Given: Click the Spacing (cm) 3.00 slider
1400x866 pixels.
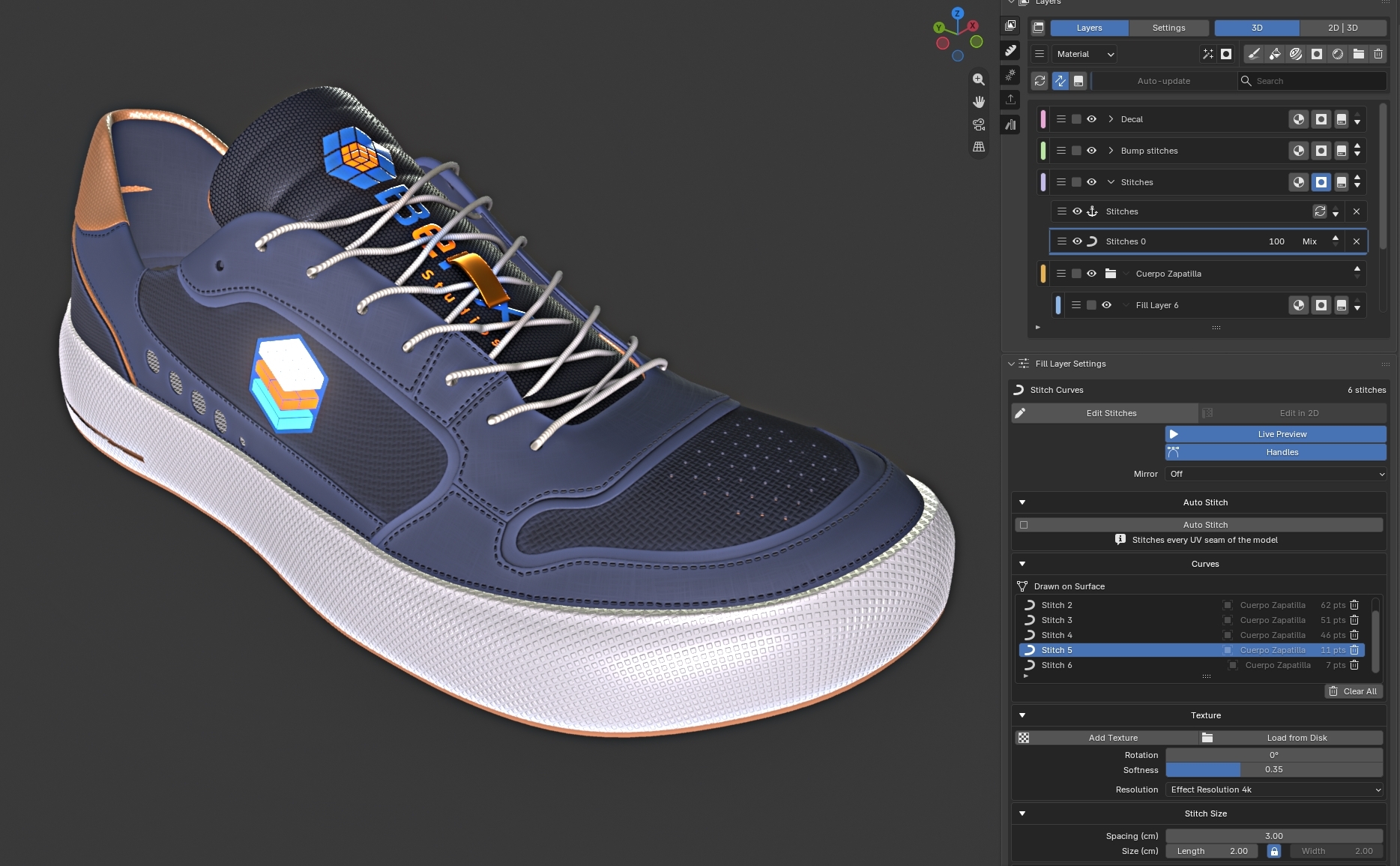Looking at the screenshot, I should [1274, 836].
